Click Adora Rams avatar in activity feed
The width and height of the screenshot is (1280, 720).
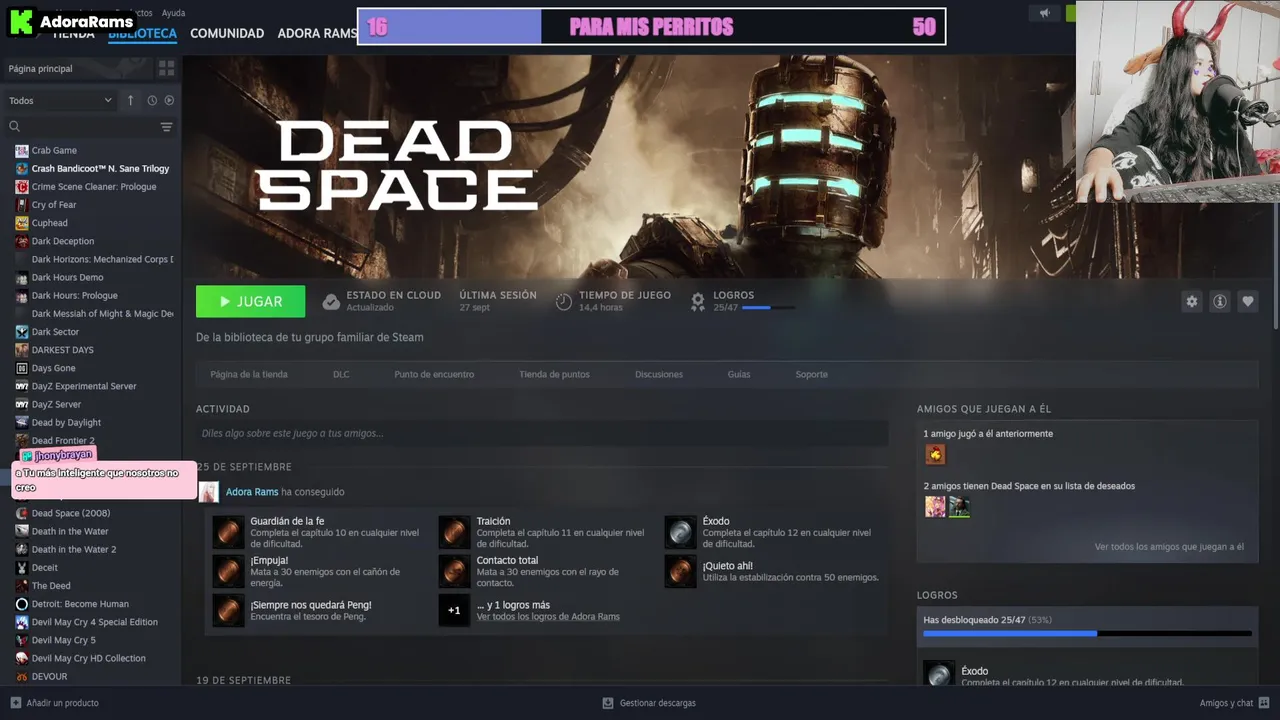click(209, 492)
